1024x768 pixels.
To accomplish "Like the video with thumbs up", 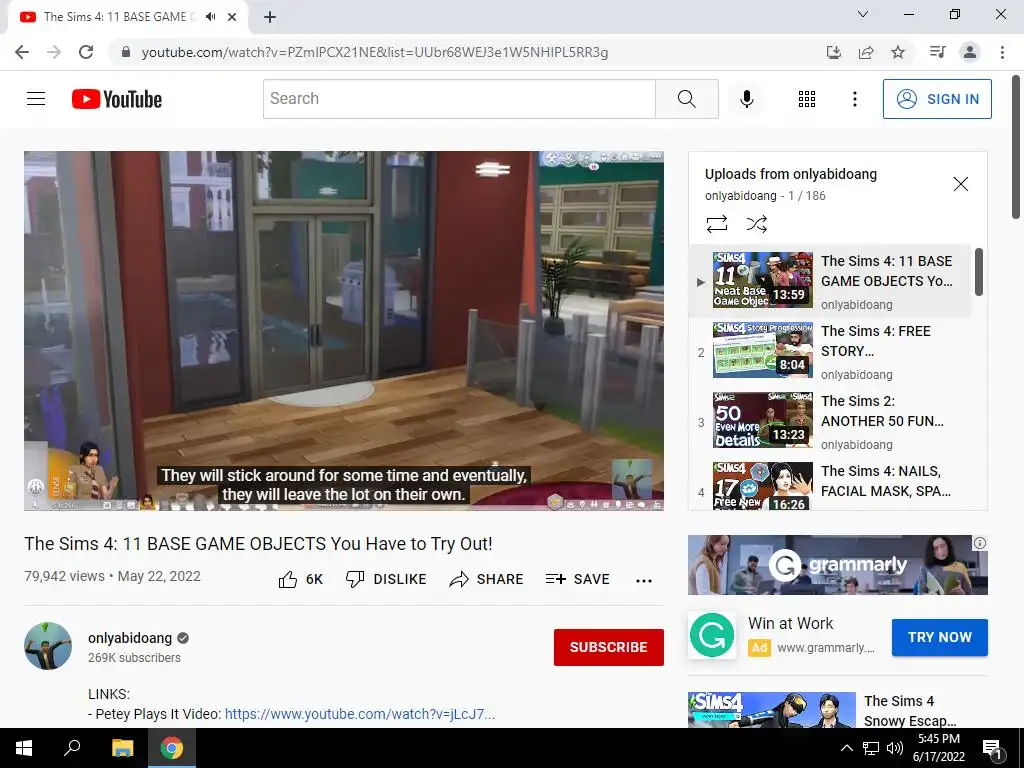I will [300, 579].
